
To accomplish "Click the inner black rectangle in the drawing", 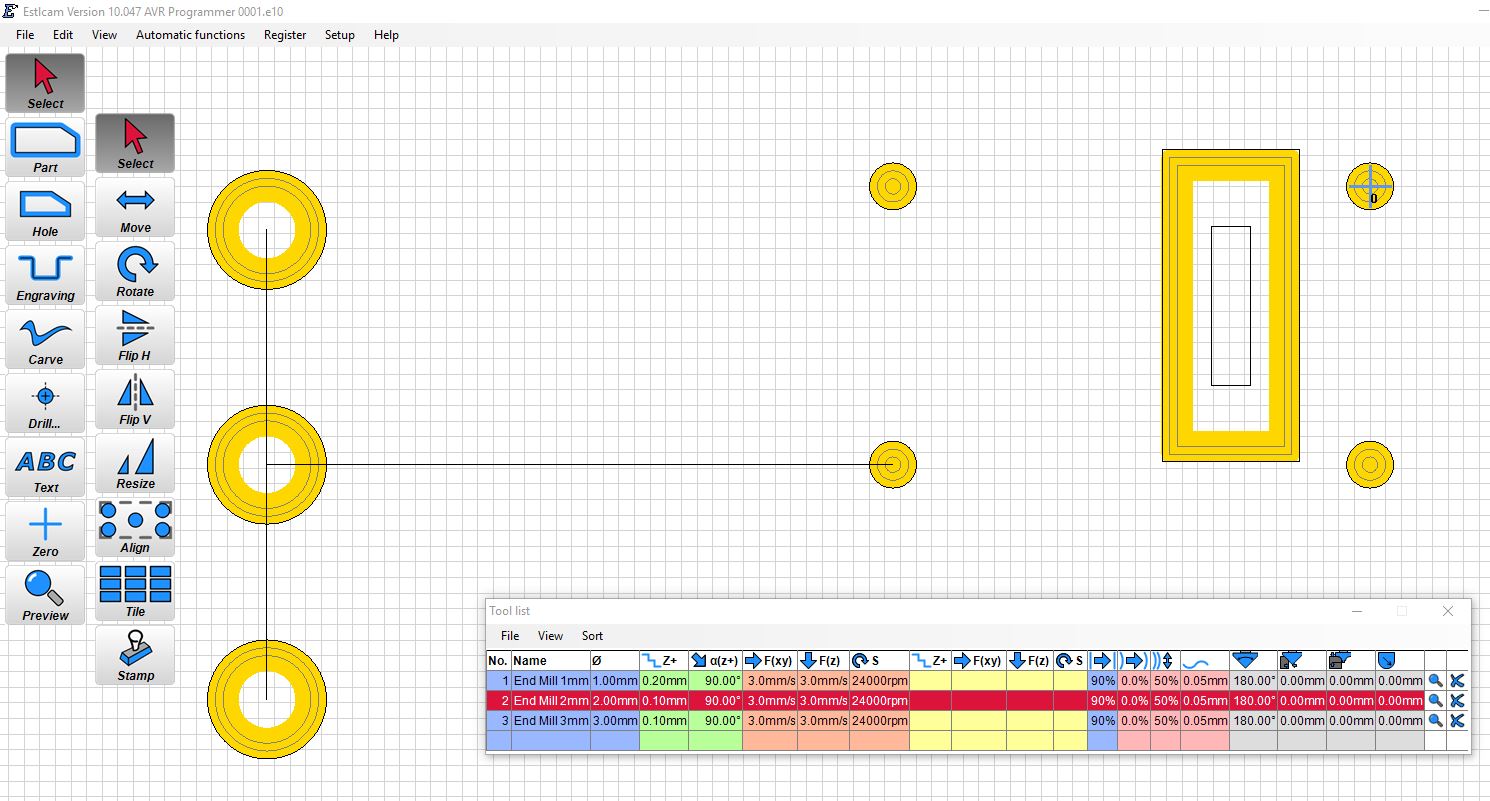I will click(x=1230, y=305).
